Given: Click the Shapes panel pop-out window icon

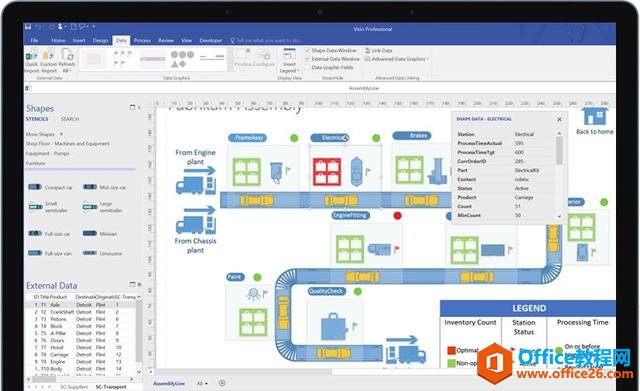Looking at the screenshot, I should coord(132,107).
